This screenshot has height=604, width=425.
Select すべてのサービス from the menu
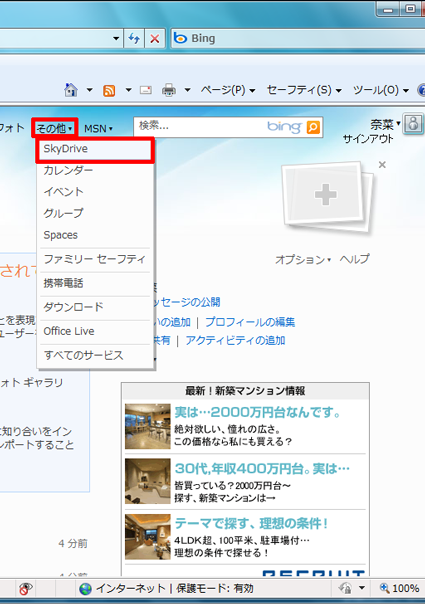click(x=95, y=355)
